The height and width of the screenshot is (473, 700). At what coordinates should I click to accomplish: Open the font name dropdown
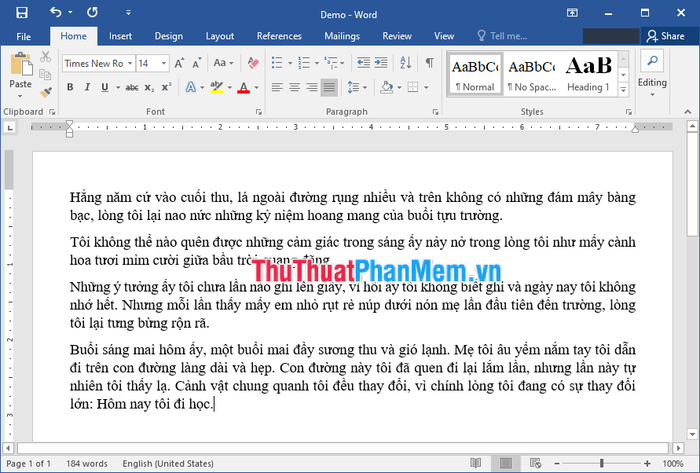click(x=128, y=63)
